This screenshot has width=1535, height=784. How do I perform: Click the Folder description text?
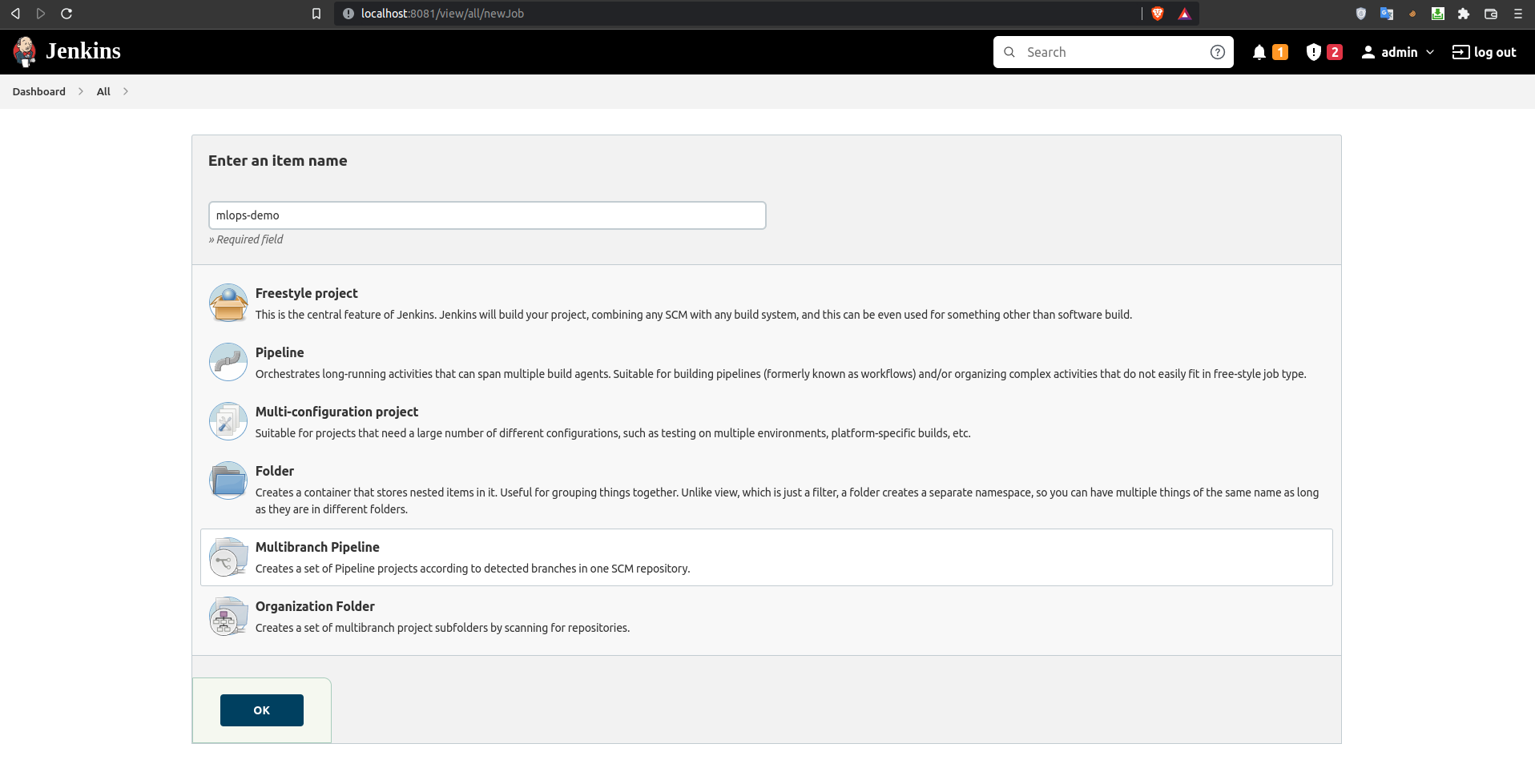pyautogui.click(x=787, y=501)
